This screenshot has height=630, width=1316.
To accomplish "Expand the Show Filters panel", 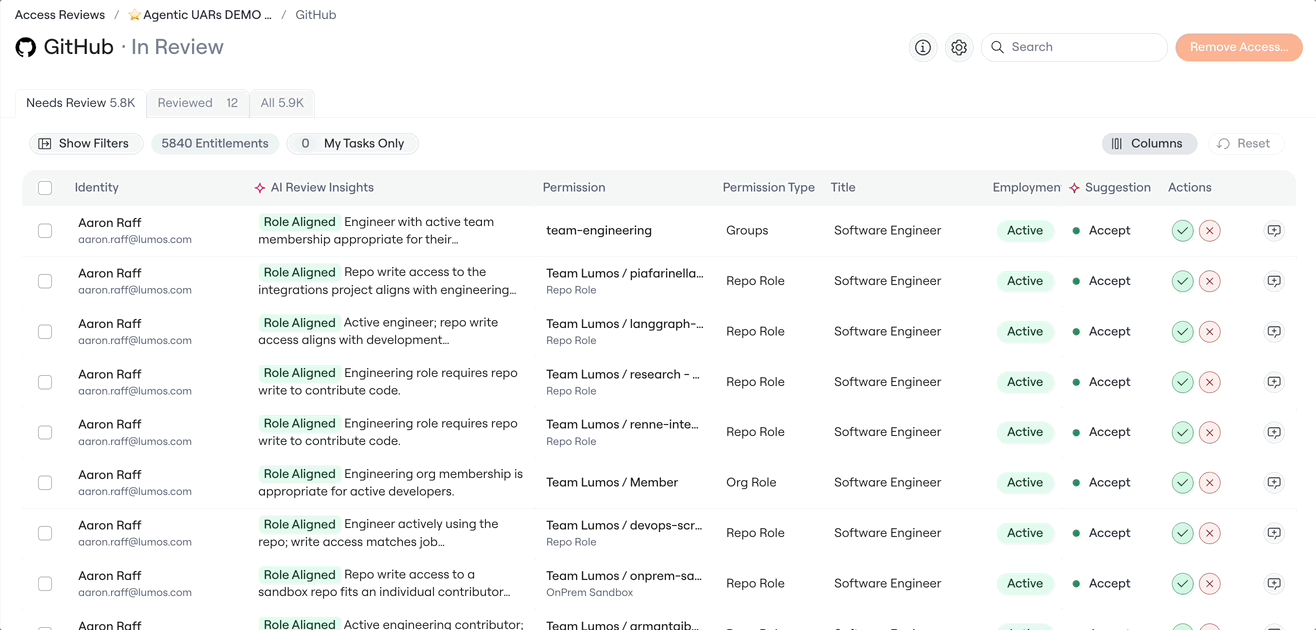I will click(x=85, y=144).
